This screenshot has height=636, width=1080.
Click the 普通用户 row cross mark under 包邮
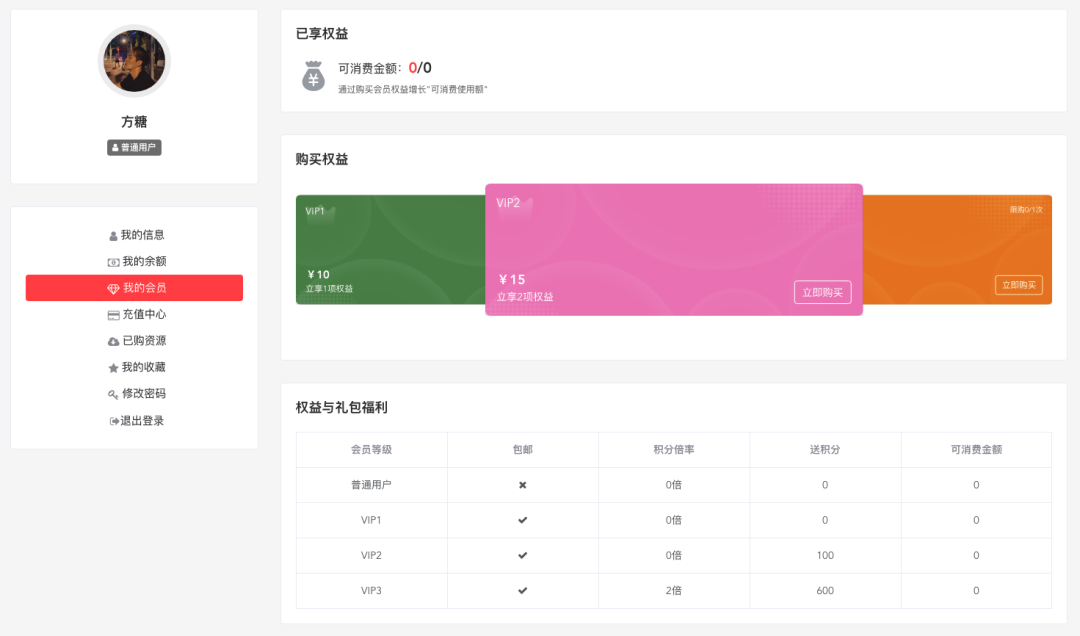pos(522,485)
